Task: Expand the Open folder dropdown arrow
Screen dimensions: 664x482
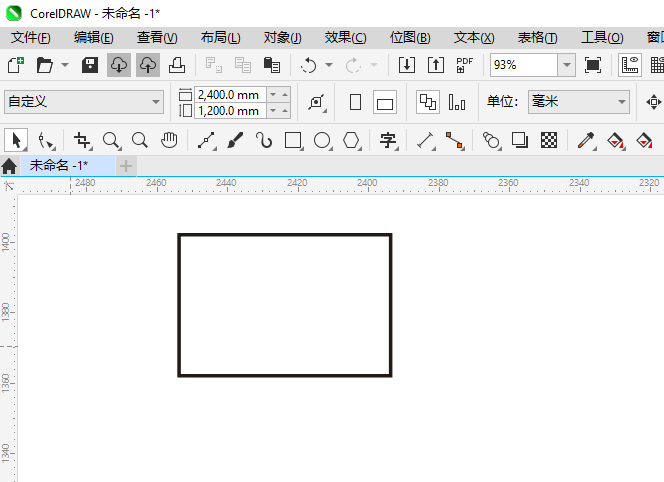Action: click(65, 65)
